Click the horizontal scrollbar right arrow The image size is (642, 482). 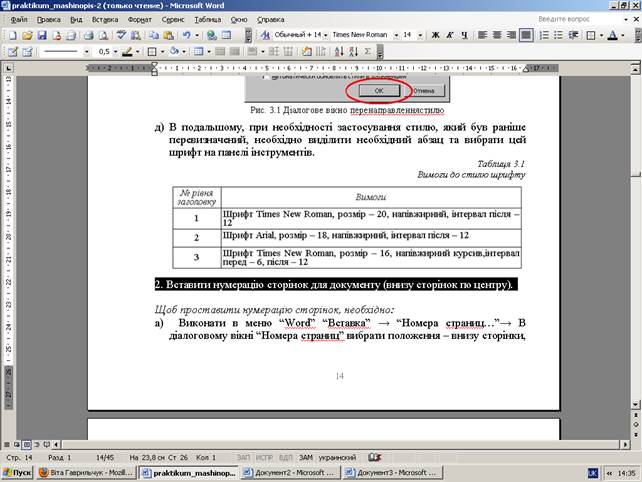(x=625, y=444)
